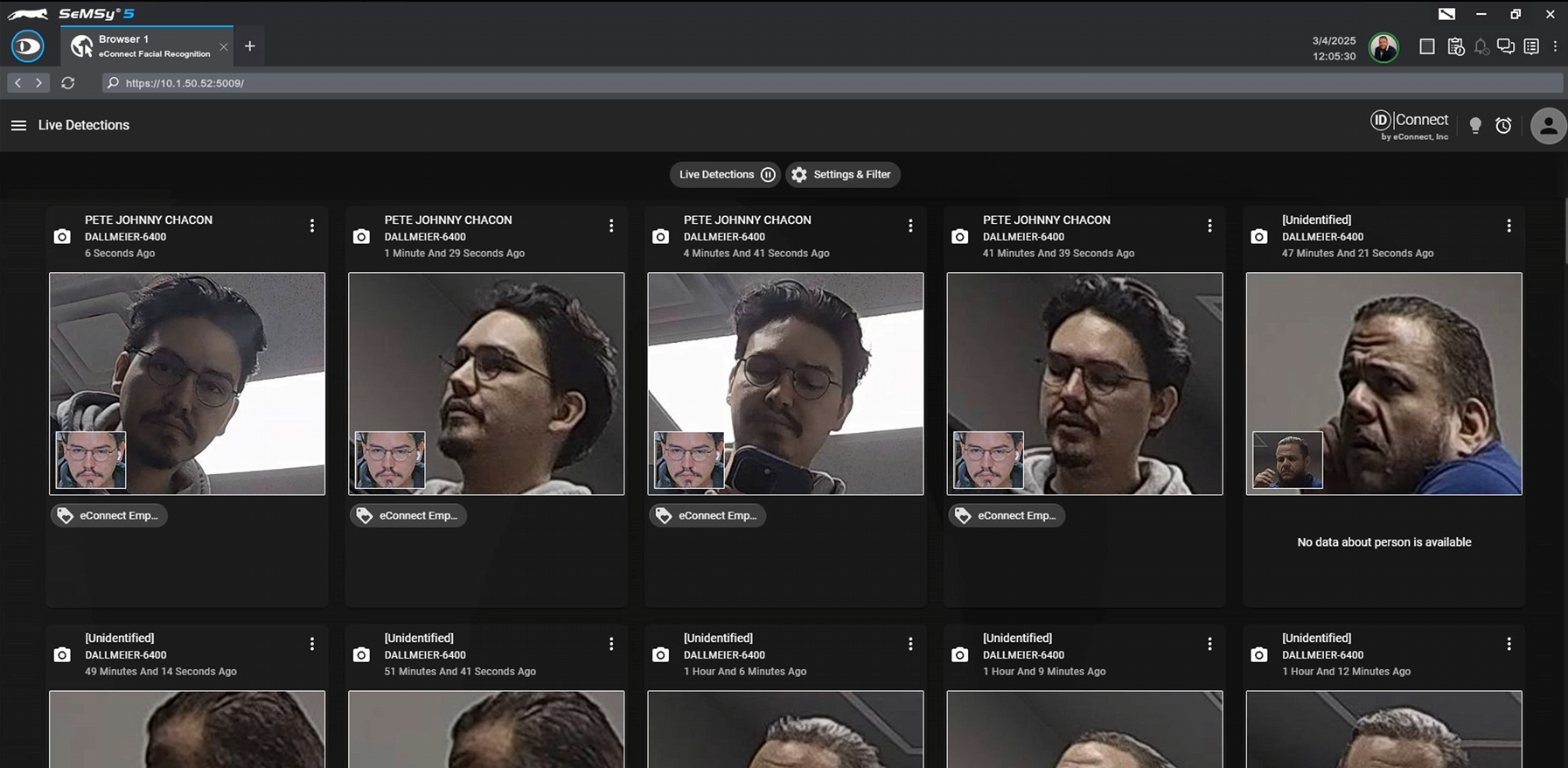Open Settings & Filter

(x=842, y=175)
